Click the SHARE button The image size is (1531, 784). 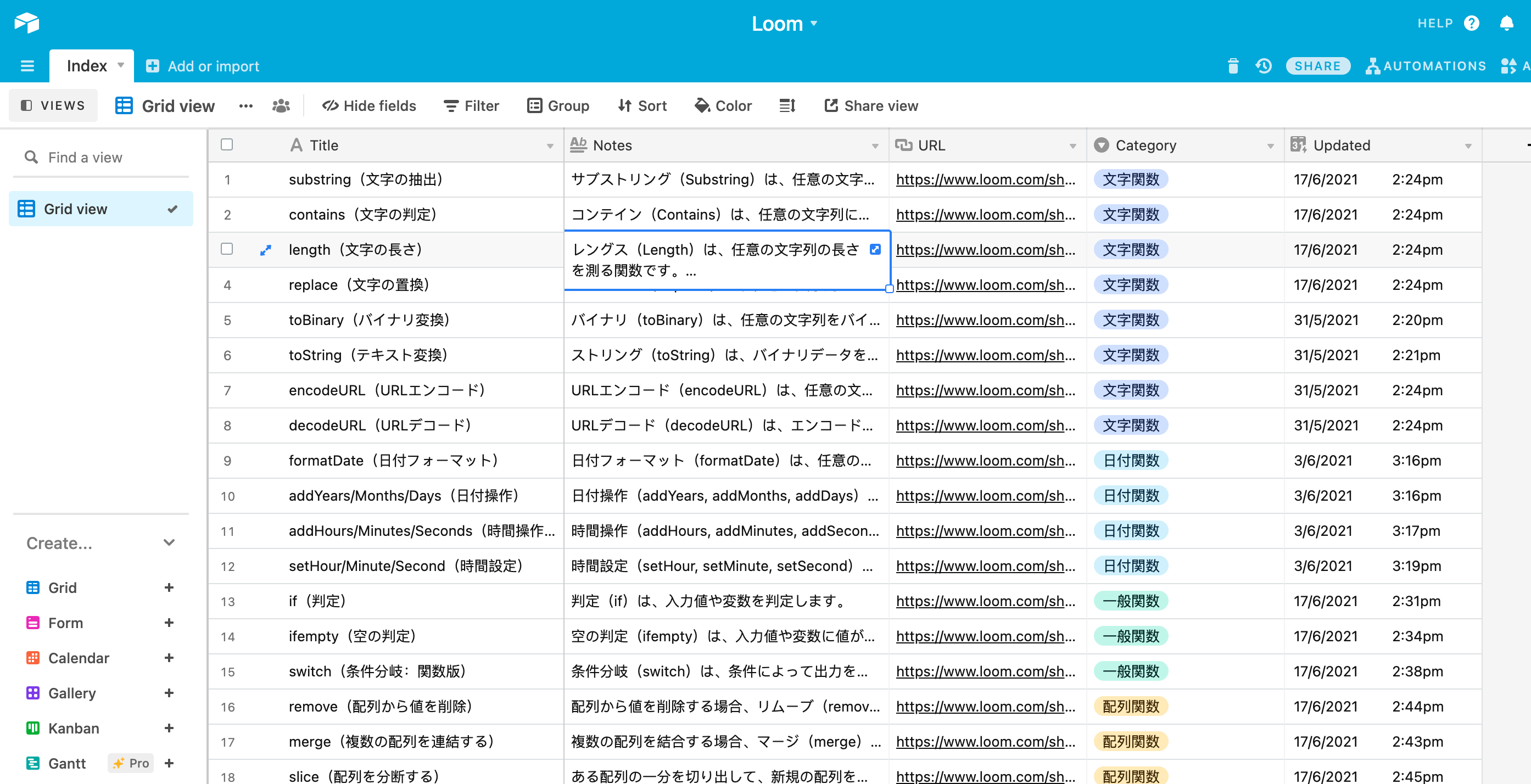tap(1317, 66)
